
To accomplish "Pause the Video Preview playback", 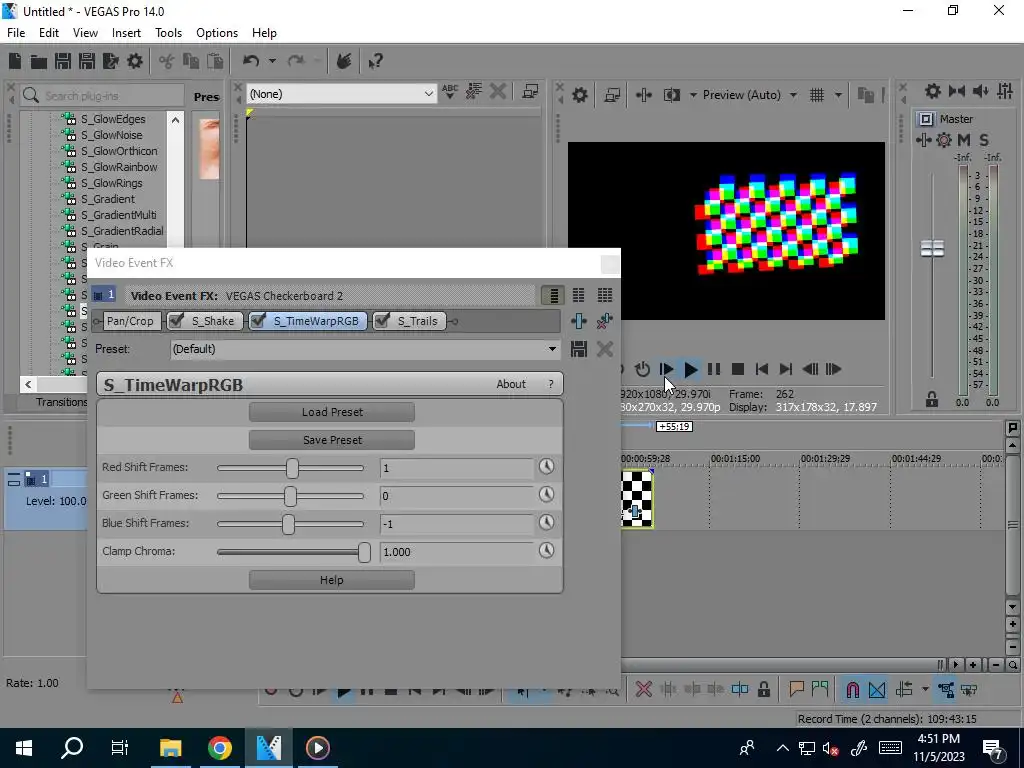I will pyautogui.click(x=714, y=370).
